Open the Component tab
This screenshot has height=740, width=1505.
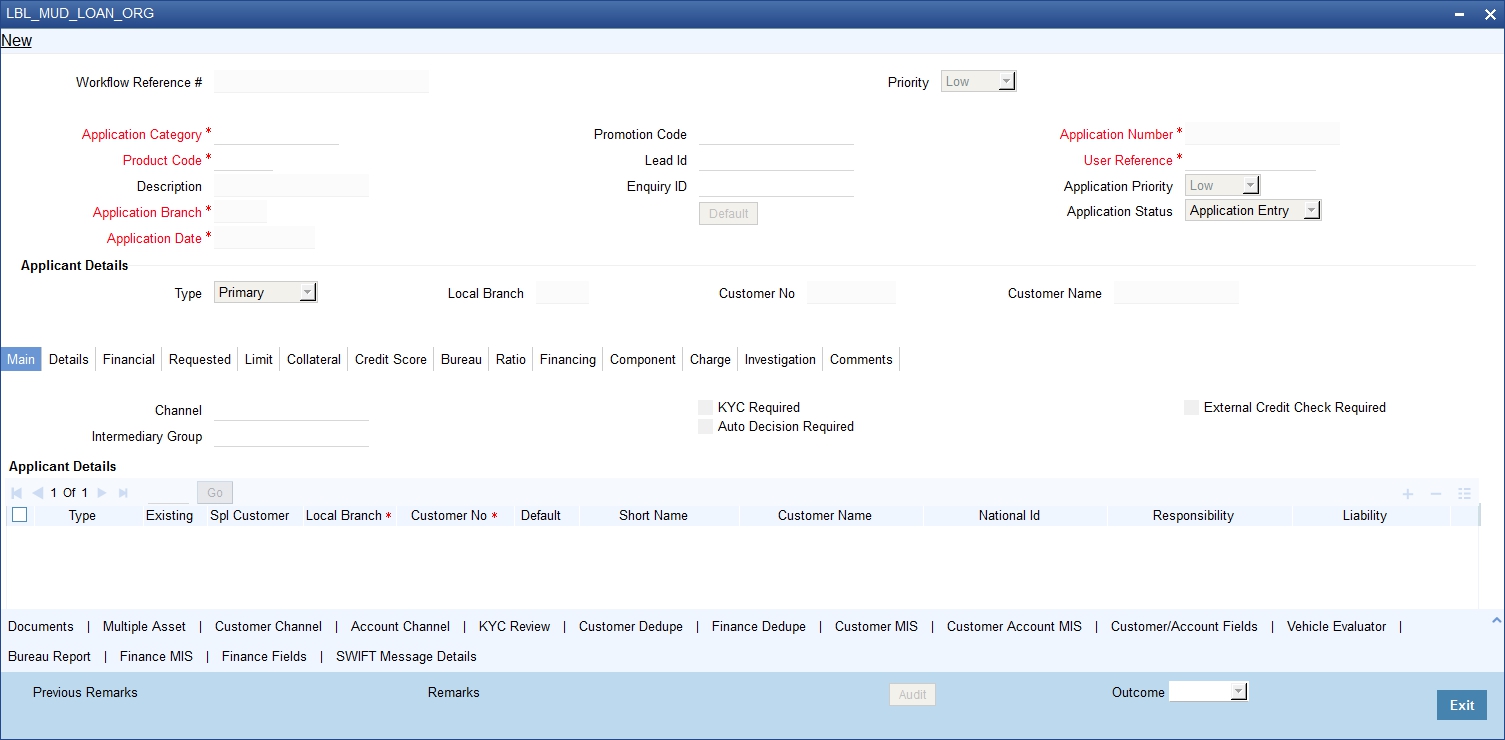[643, 359]
